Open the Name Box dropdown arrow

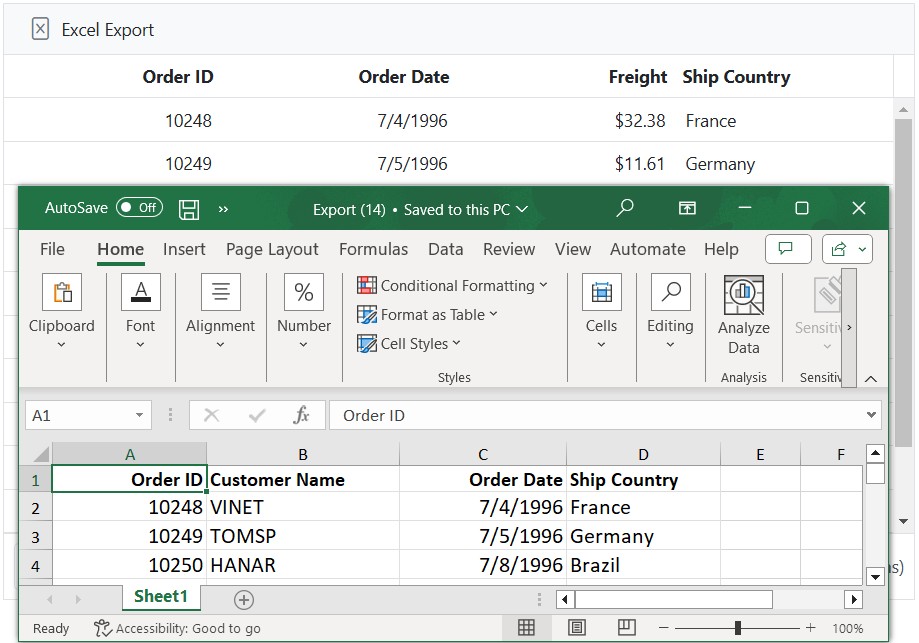[139, 416]
